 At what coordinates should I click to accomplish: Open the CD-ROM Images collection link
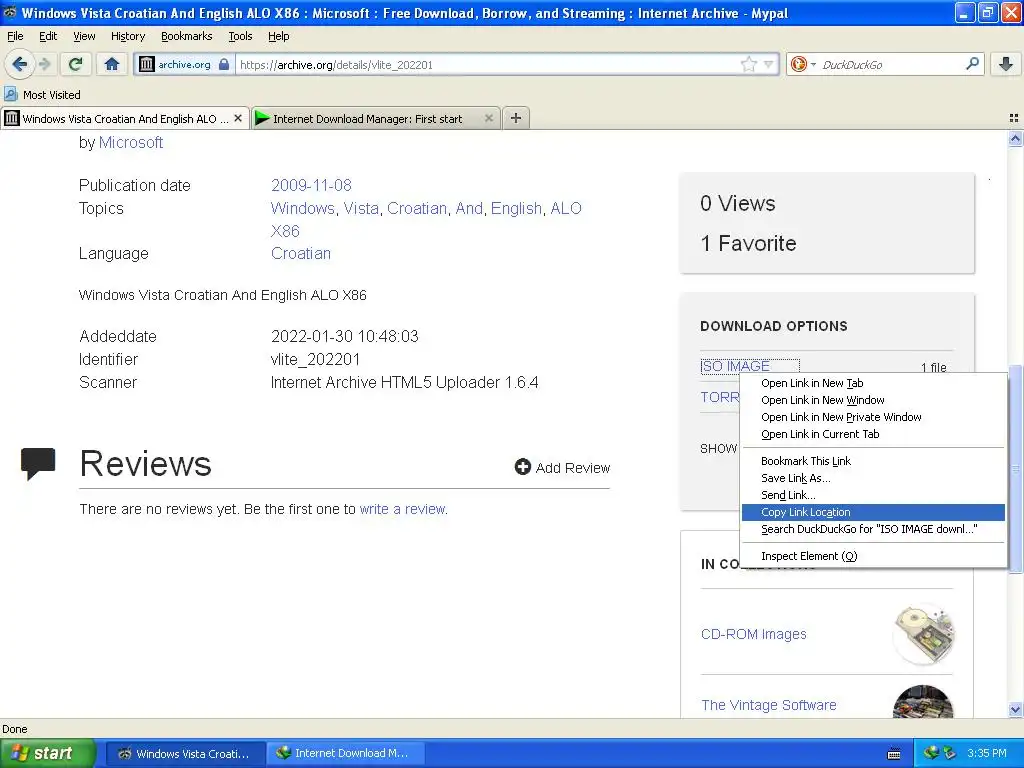pos(753,634)
